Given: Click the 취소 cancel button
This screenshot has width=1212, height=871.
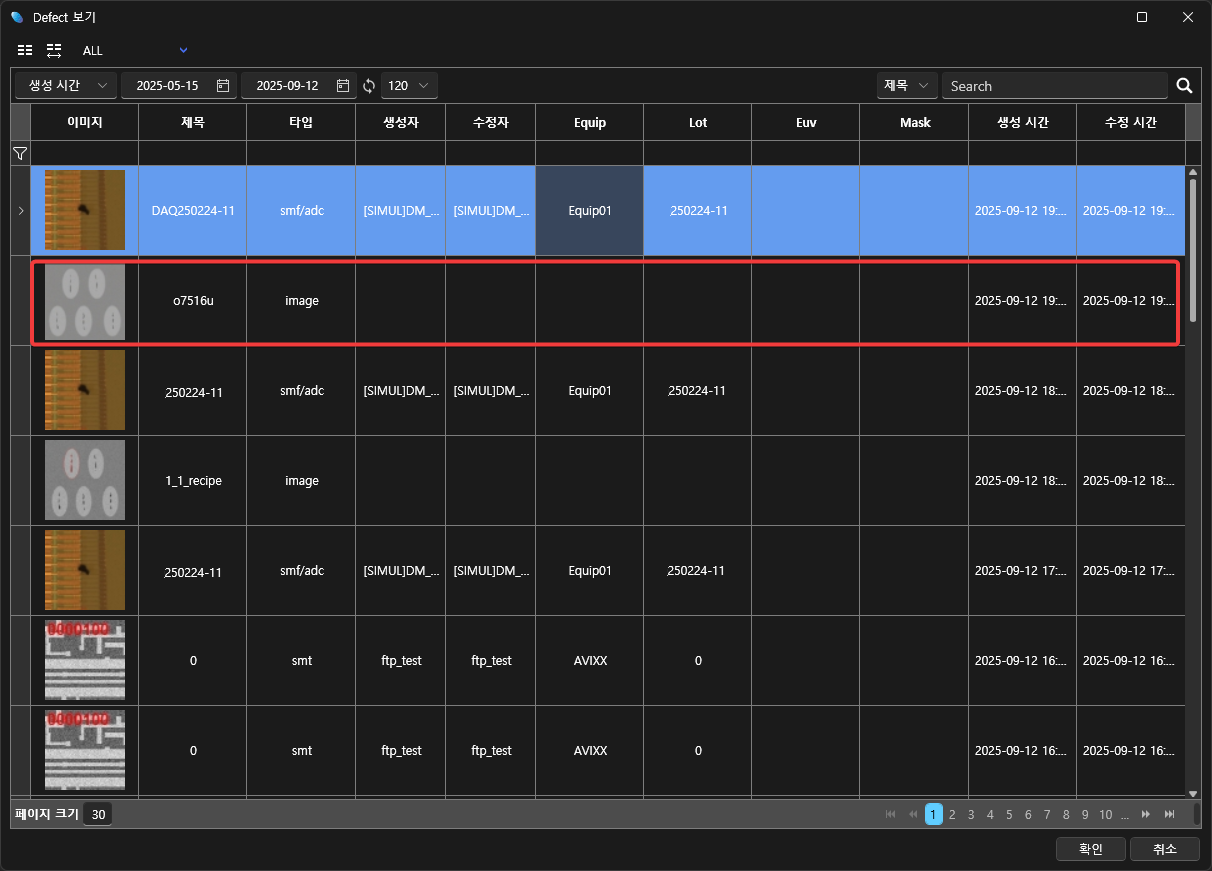Looking at the screenshot, I should click(1164, 849).
